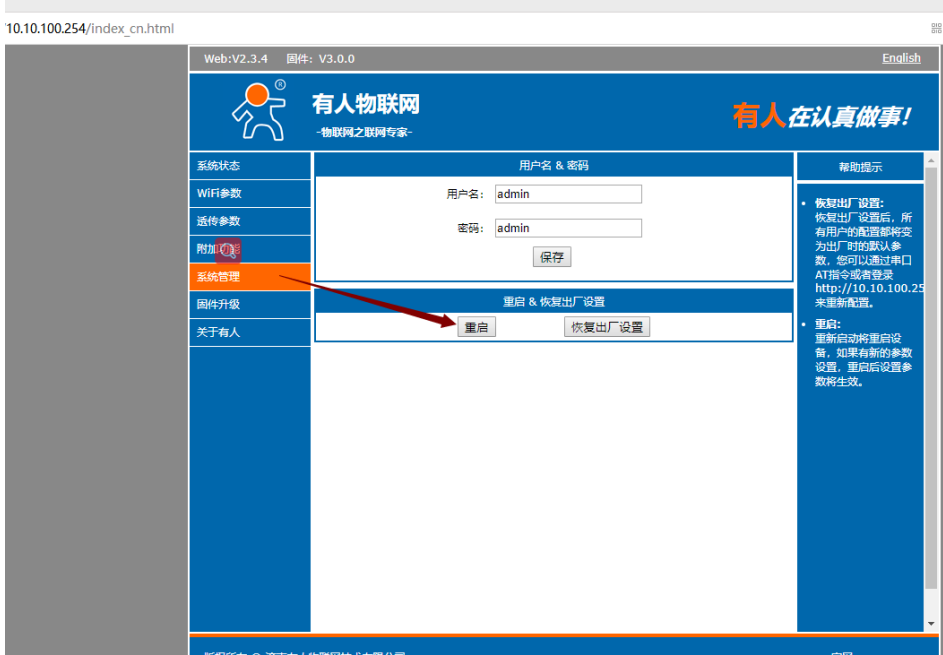Click the 重启 restart button

coord(476,327)
